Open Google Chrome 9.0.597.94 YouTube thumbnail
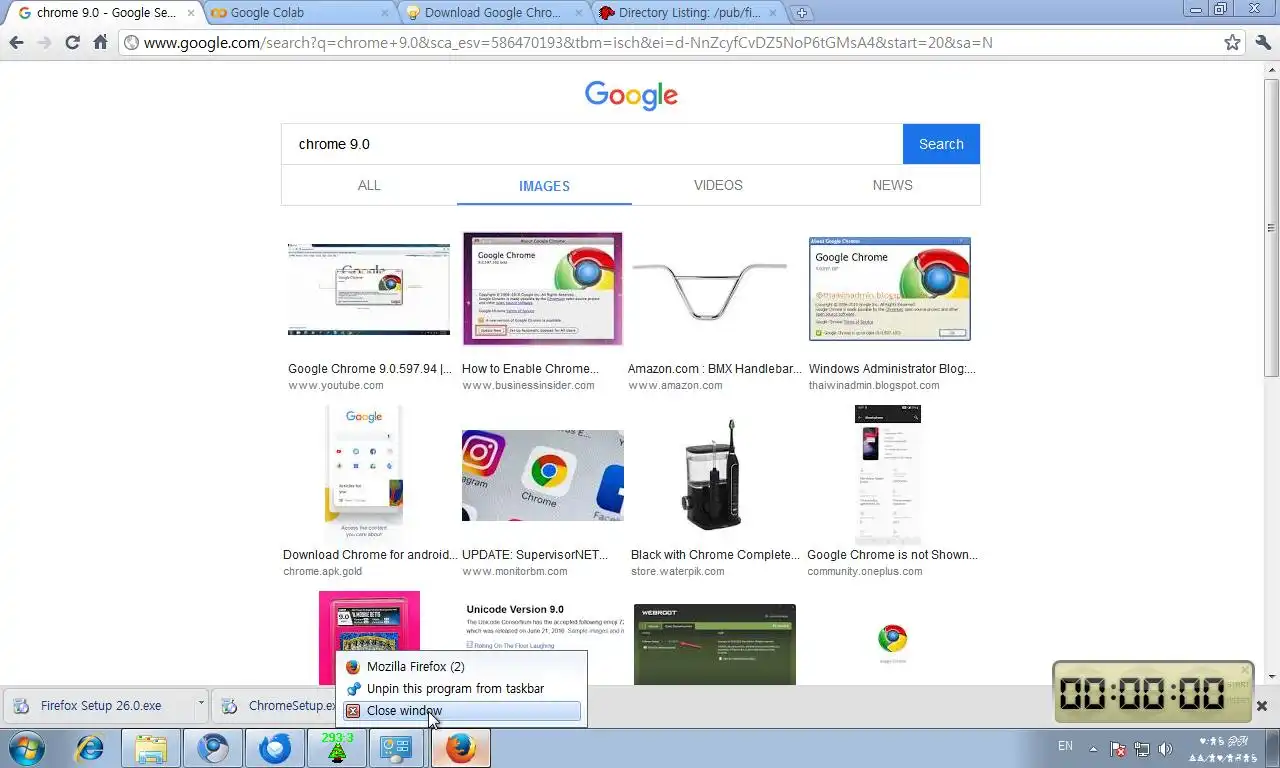1280x768 pixels. coord(369,289)
